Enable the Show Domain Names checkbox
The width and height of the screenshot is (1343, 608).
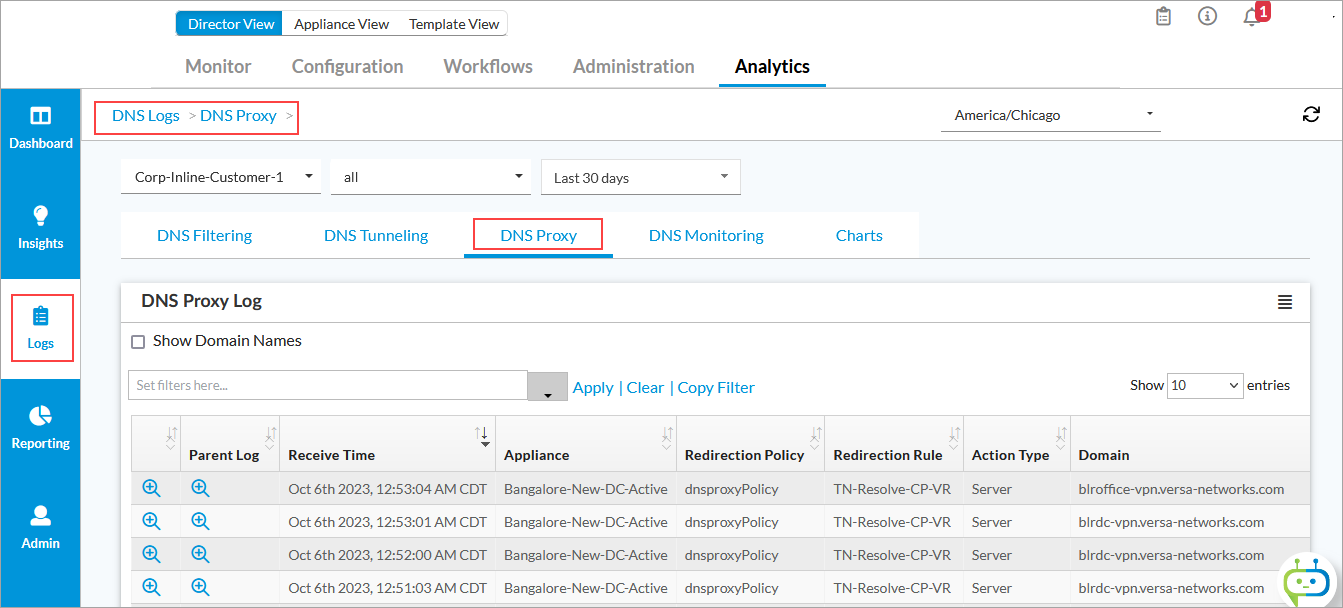[139, 342]
